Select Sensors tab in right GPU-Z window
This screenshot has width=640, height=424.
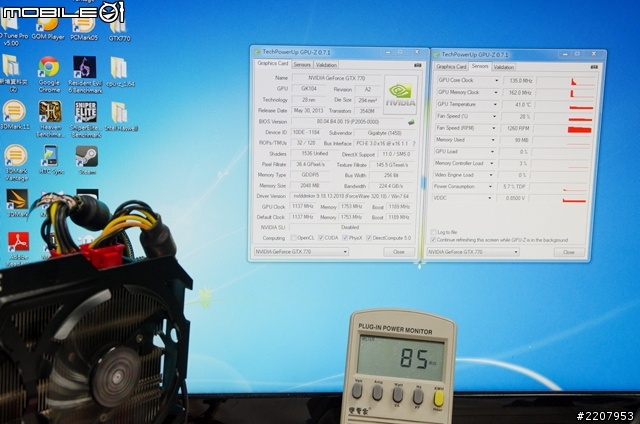480,66
